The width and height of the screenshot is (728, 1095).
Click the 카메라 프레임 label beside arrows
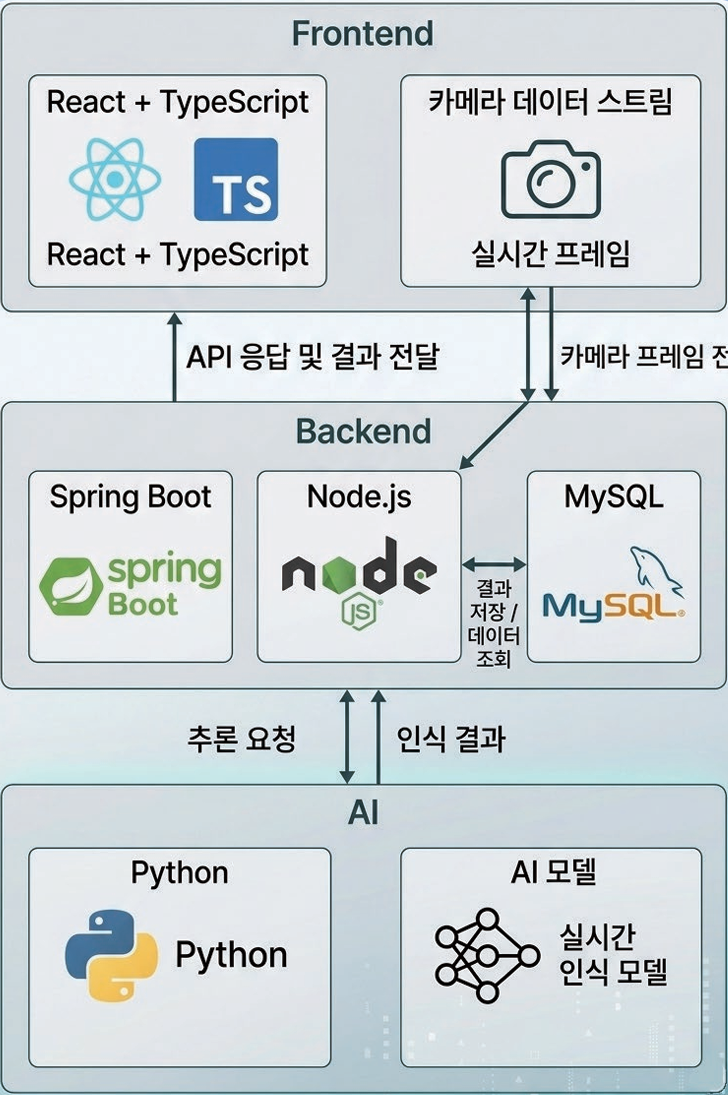coord(643,357)
